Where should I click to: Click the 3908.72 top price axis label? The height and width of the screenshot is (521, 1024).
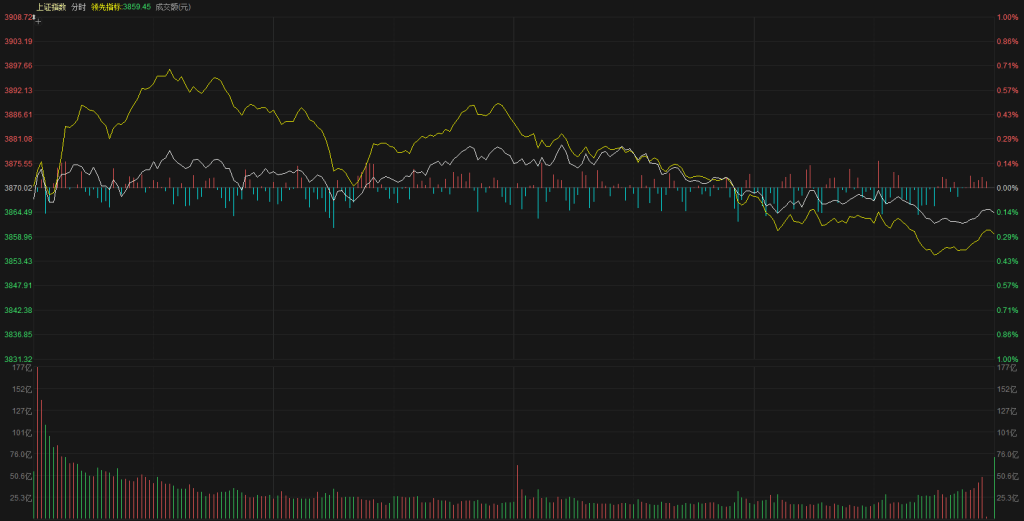[19, 18]
